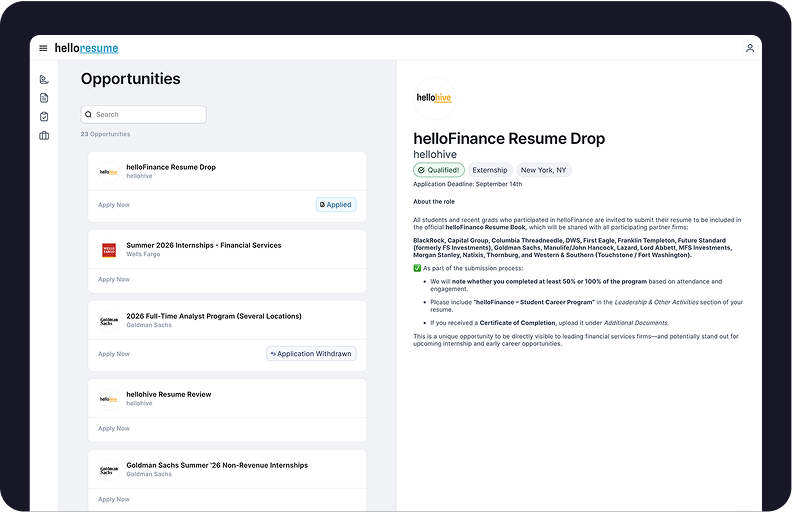Image resolution: width=792 pixels, height=512 pixels.
Task: Click the user profile icon
Action: click(750, 48)
